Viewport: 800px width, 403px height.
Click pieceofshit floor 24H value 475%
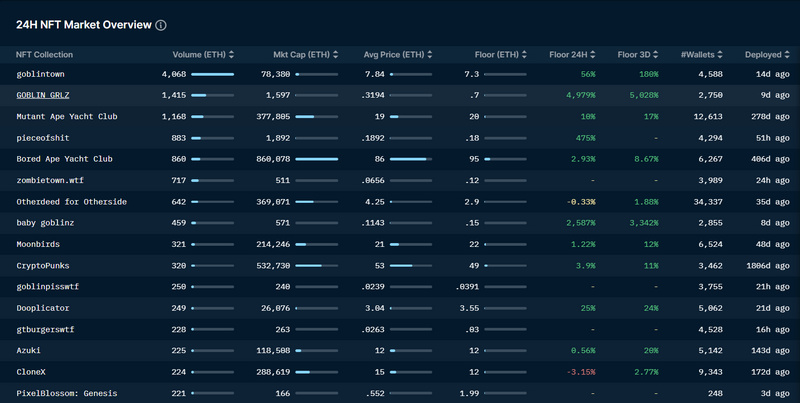coord(585,138)
